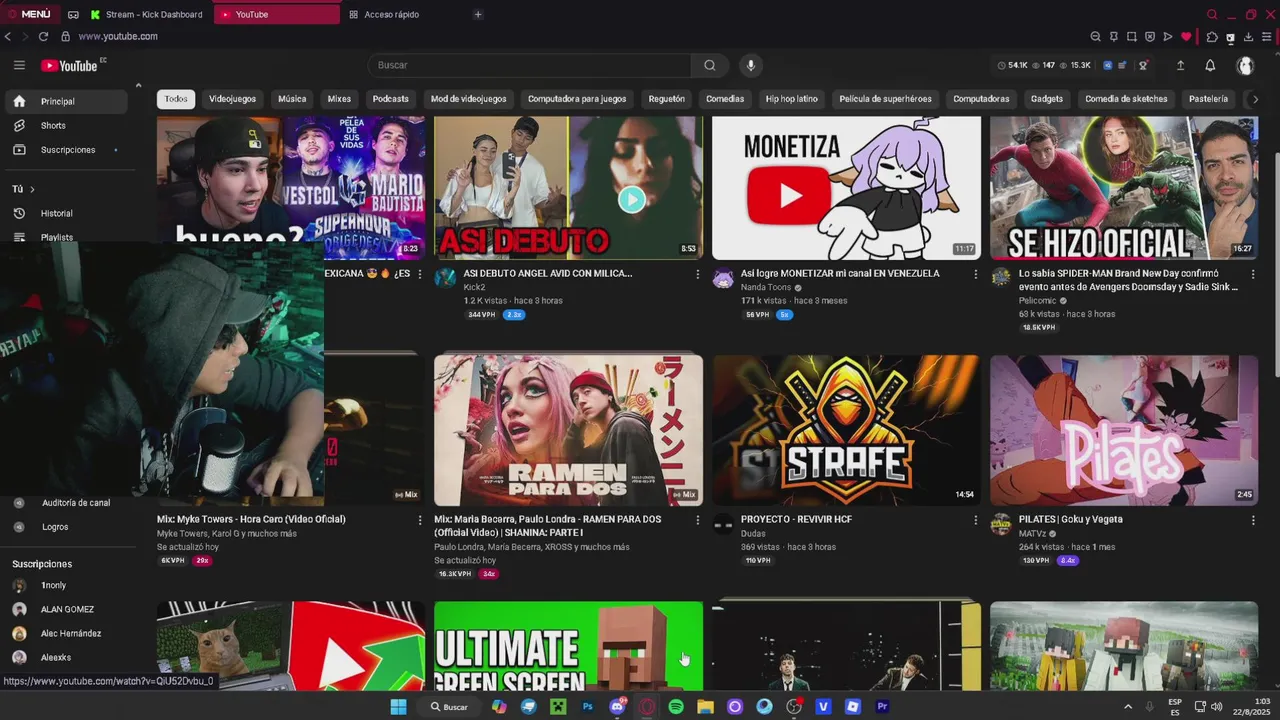The image size is (1280, 720).
Task: Click the YouTube logo
Action: point(70,66)
